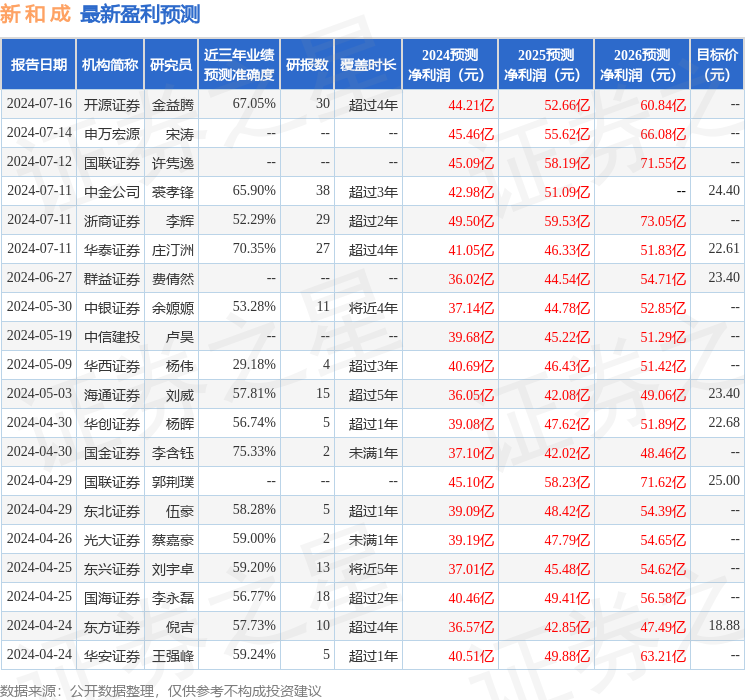The height and width of the screenshot is (700, 745).
Task: Select the 中信建投 institution cell
Action: [112, 337]
